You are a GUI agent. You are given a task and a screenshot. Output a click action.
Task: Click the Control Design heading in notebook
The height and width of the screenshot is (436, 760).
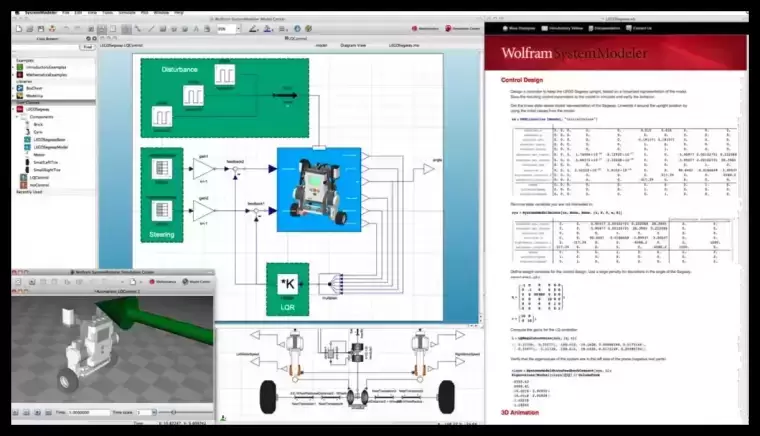coord(522,80)
